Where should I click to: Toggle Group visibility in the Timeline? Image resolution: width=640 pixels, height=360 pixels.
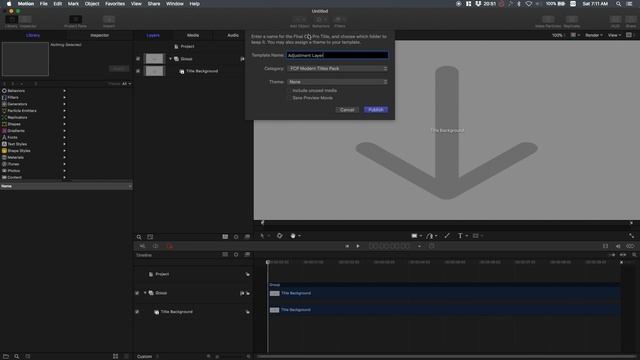tap(137, 293)
